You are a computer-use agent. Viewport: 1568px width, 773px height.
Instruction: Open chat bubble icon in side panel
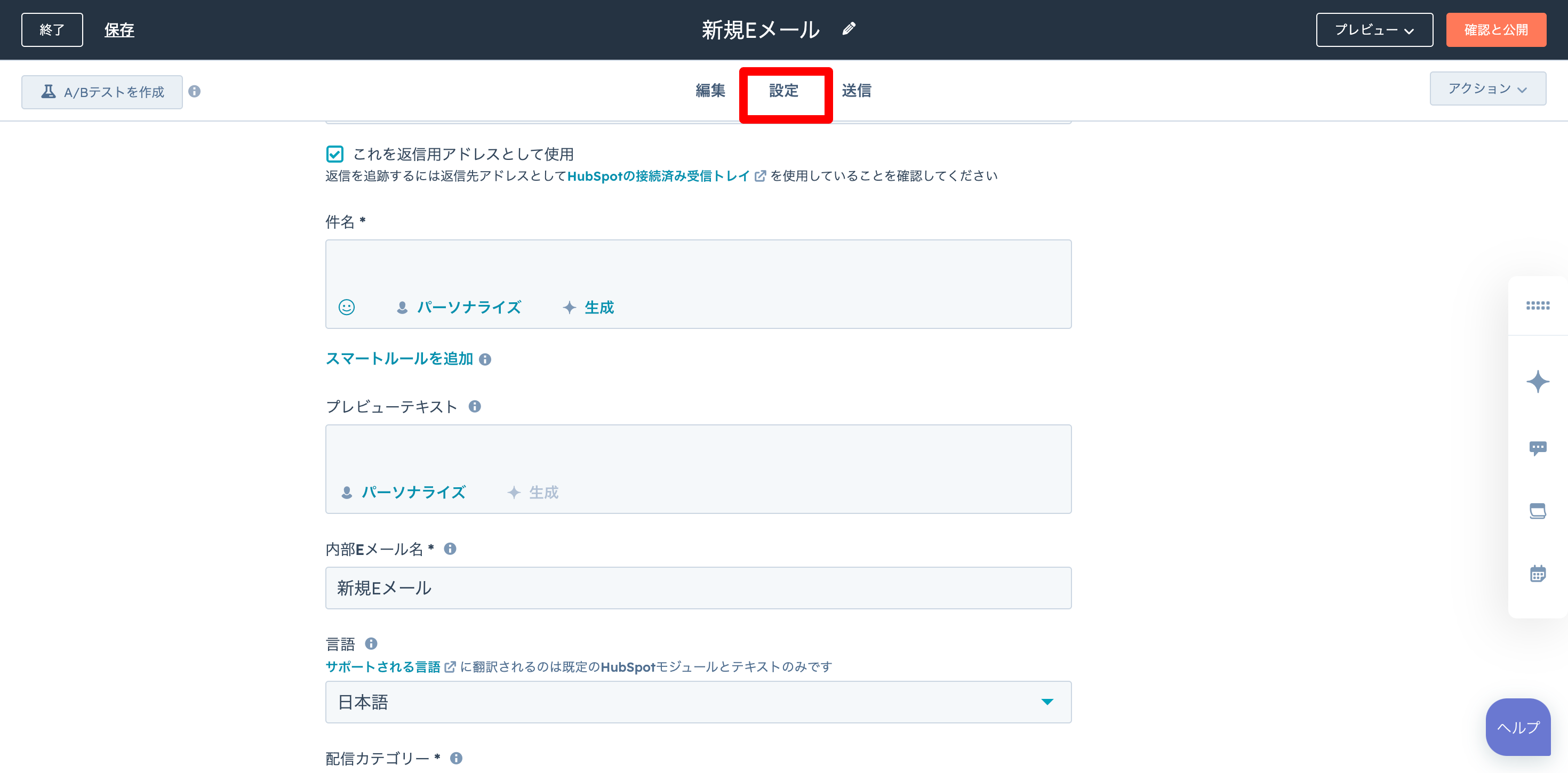[x=1538, y=448]
